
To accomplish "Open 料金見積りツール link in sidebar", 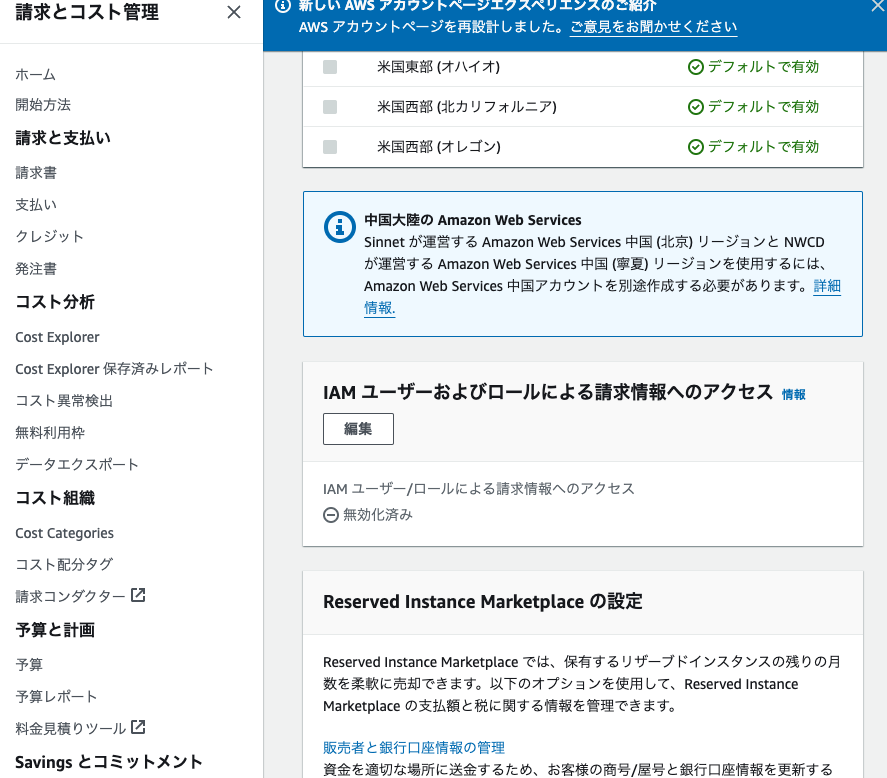I will click(x=70, y=728).
